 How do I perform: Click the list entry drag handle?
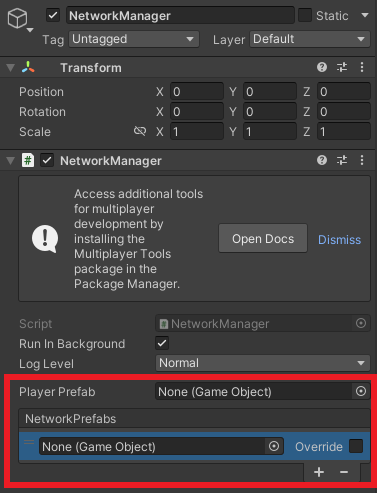(29, 443)
